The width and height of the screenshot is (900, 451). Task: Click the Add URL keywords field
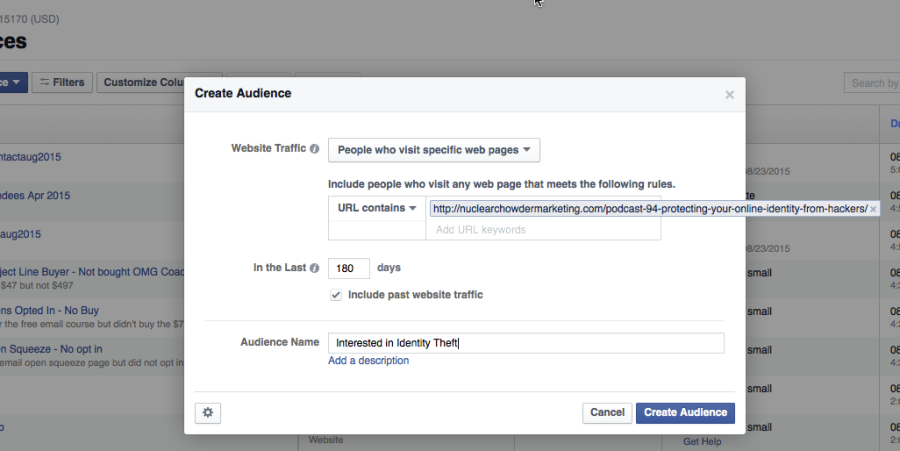[x=543, y=230]
